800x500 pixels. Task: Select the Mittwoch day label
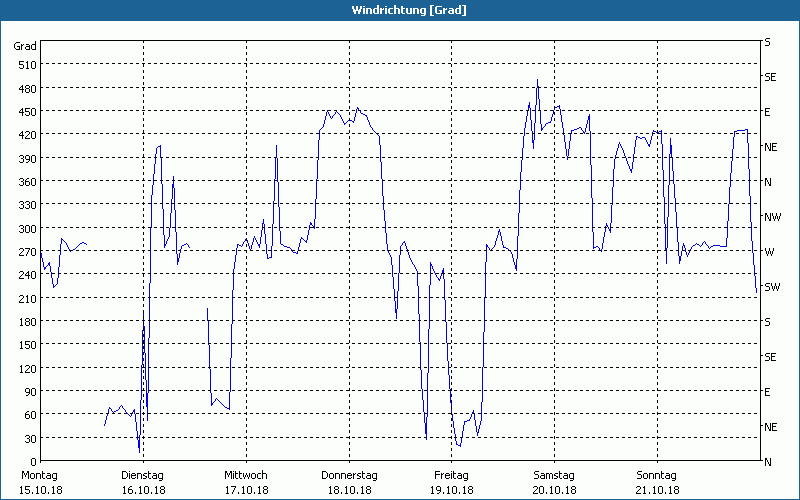246,475
